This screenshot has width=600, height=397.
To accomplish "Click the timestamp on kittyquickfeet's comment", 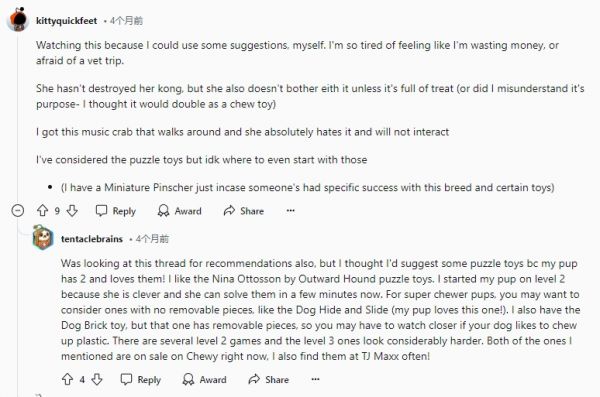I will [126, 21].
